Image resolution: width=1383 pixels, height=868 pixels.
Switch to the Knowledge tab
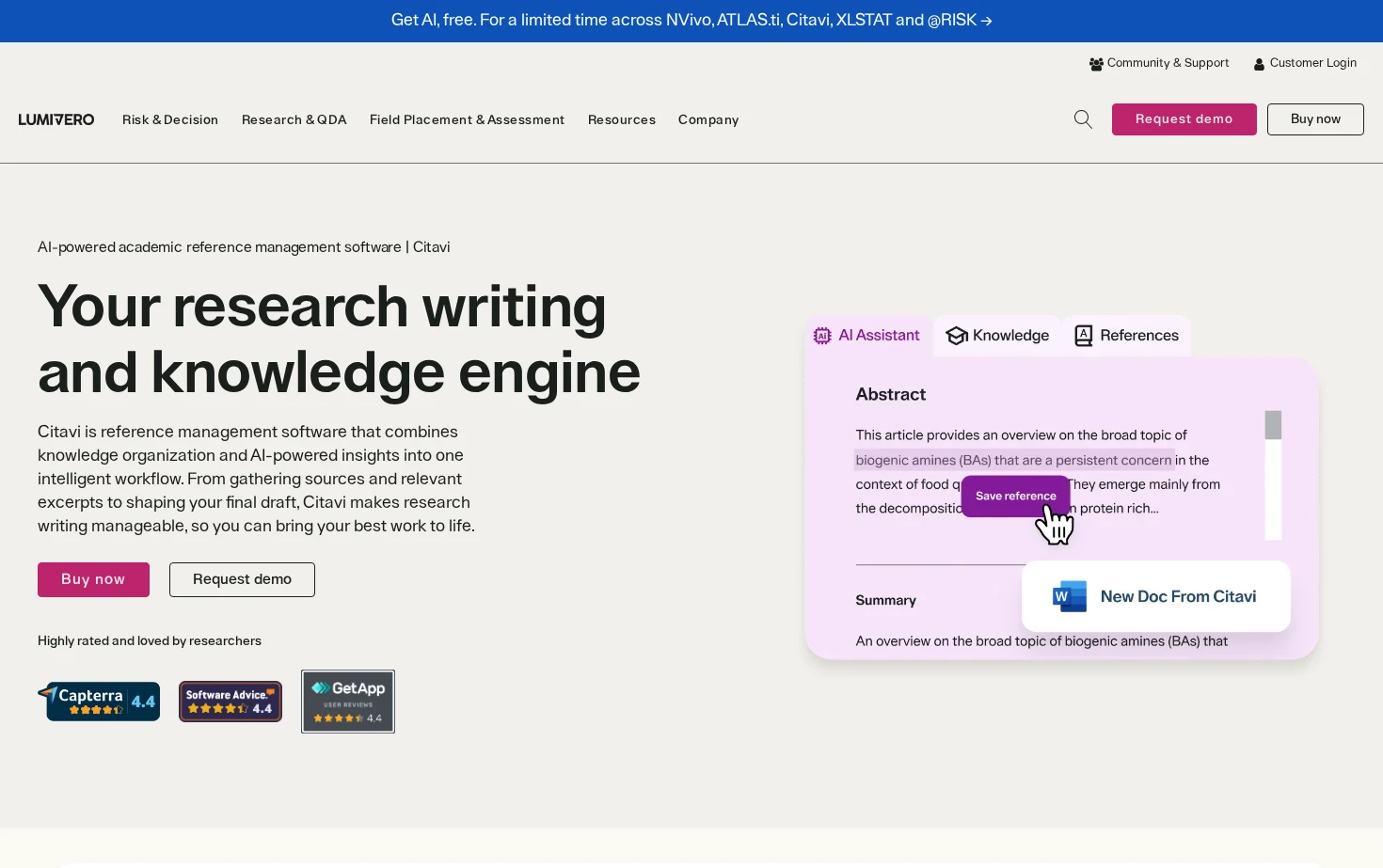[x=997, y=336]
